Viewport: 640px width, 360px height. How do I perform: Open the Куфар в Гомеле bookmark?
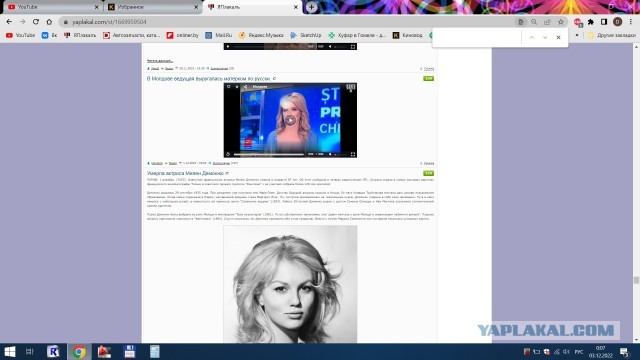358,36
